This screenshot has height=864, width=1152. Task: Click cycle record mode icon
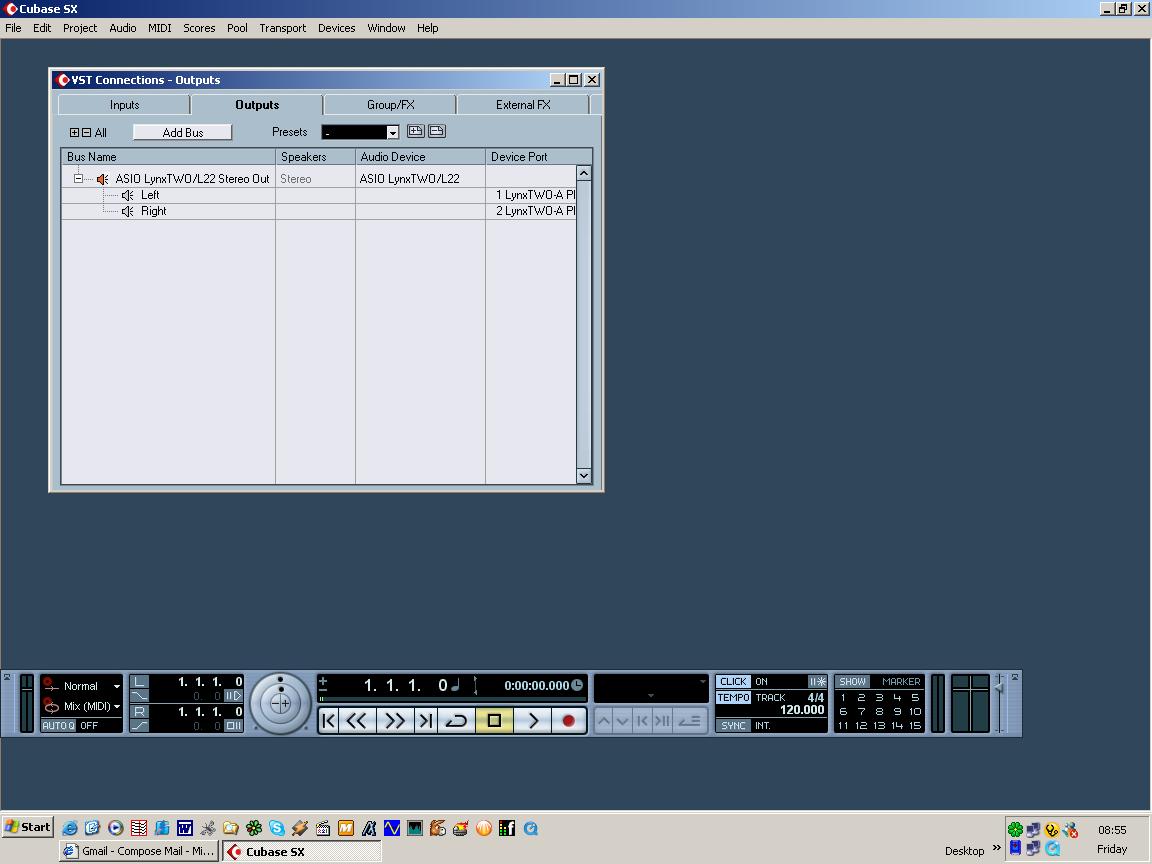(51, 706)
